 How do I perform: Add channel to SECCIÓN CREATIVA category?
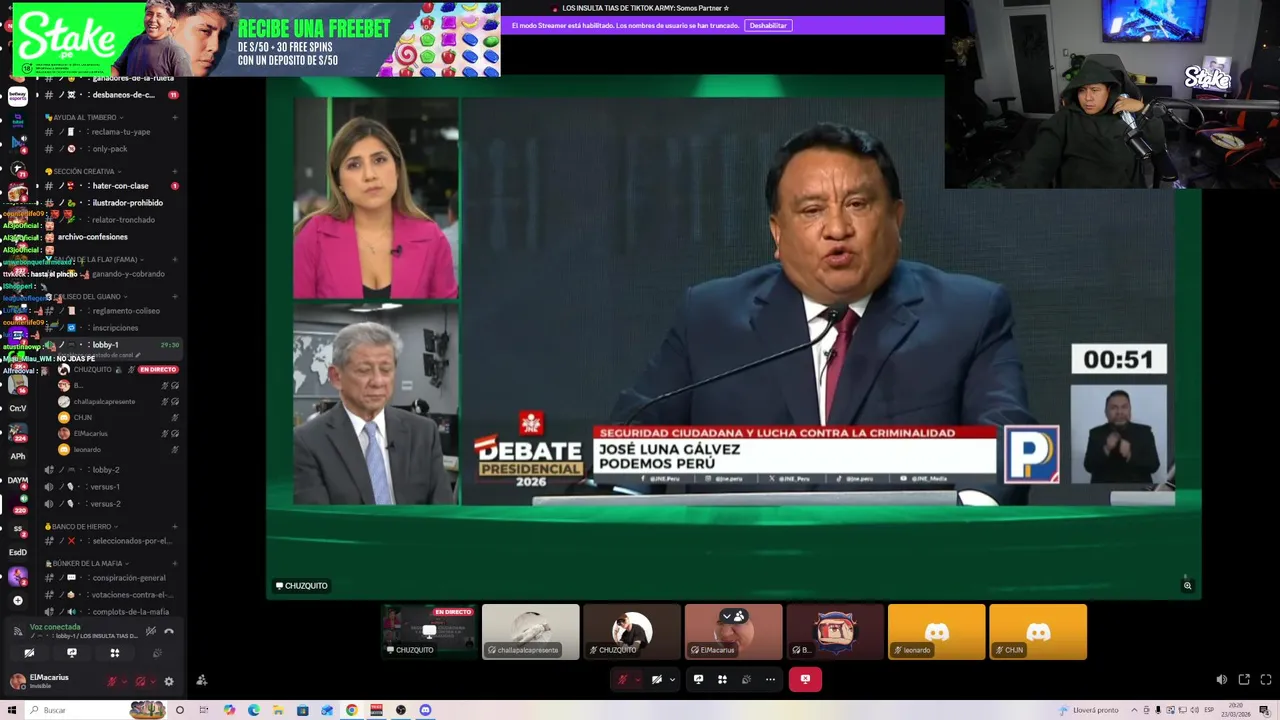coord(175,171)
